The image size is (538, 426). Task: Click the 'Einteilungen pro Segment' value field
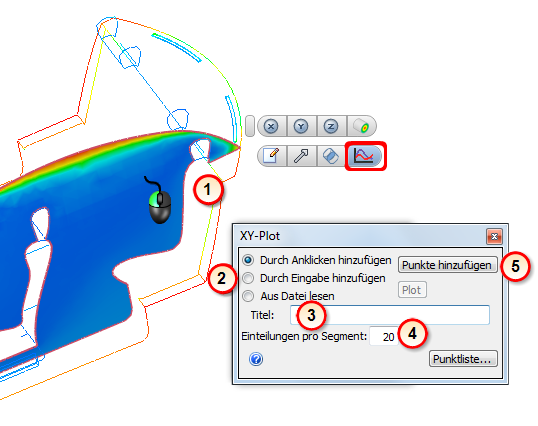tap(384, 336)
